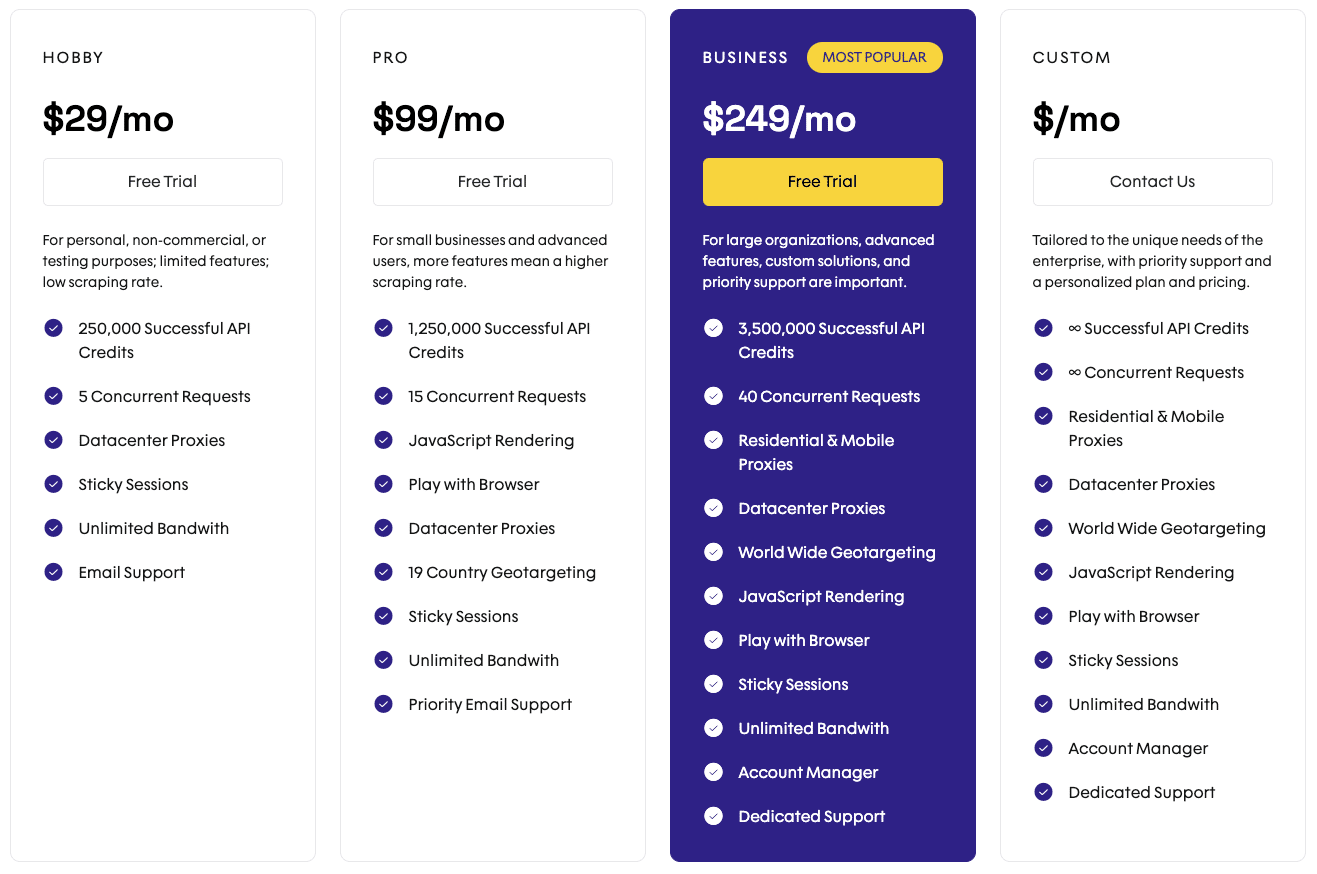The image size is (1317, 874).
Task: Click white check icon beside 40 Concurrent Requests
Action: 713,396
